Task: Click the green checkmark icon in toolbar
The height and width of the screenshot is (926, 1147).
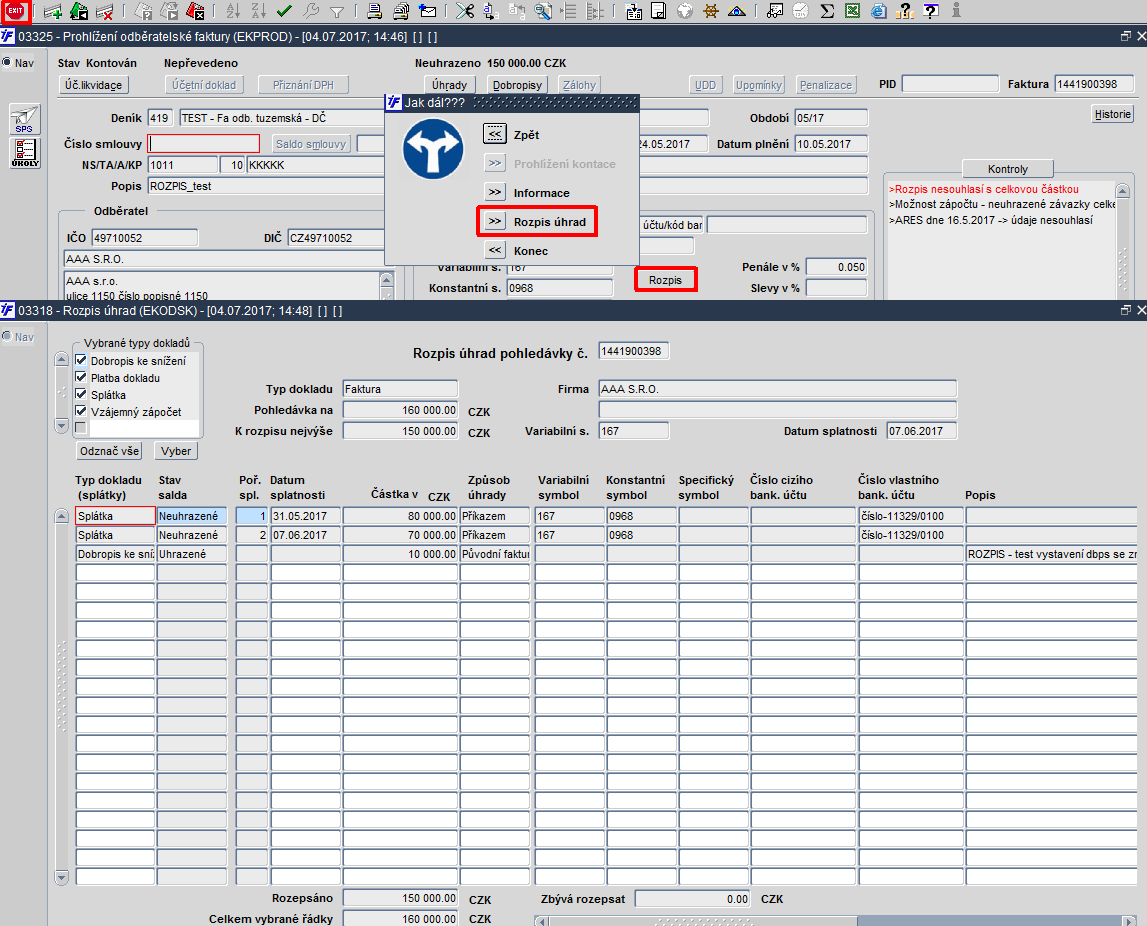Action: pos(285,11)
